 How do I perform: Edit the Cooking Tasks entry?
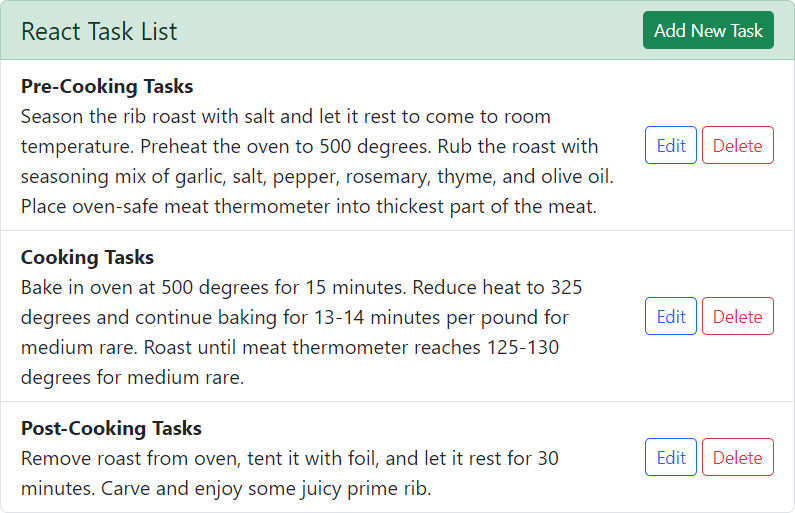point(671,317)
